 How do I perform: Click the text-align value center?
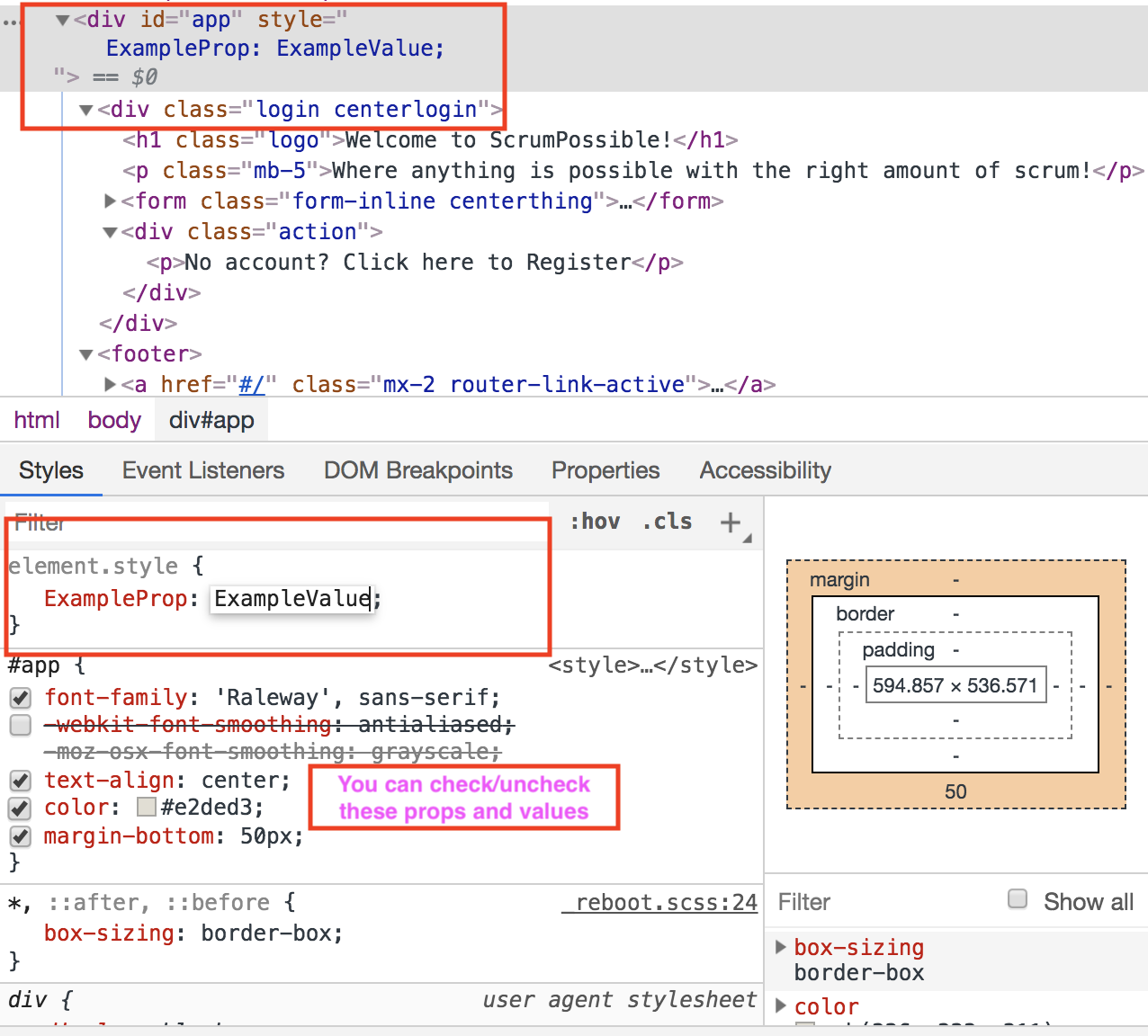[241, 781]
